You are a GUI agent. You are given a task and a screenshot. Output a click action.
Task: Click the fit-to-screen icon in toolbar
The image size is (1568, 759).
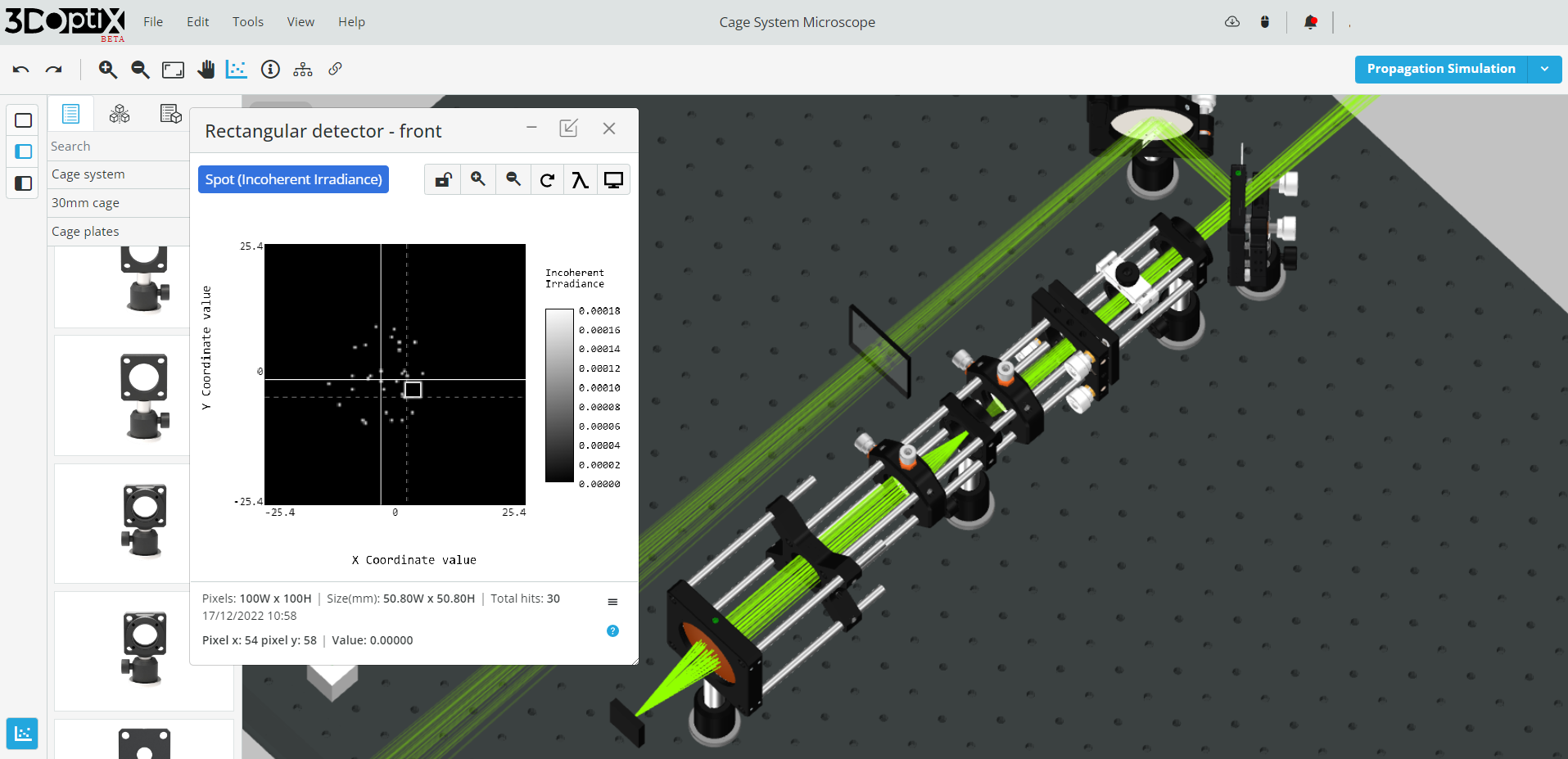(173, 70)
